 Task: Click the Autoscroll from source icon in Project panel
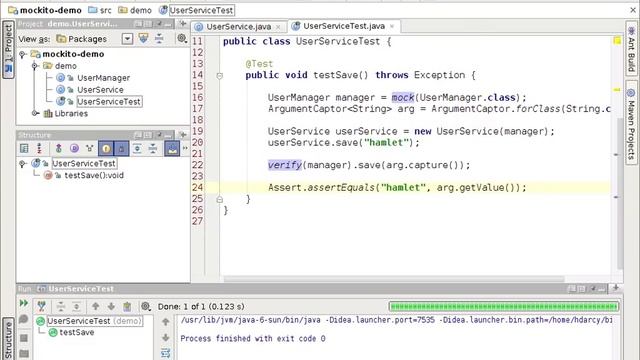click(144, 38)
